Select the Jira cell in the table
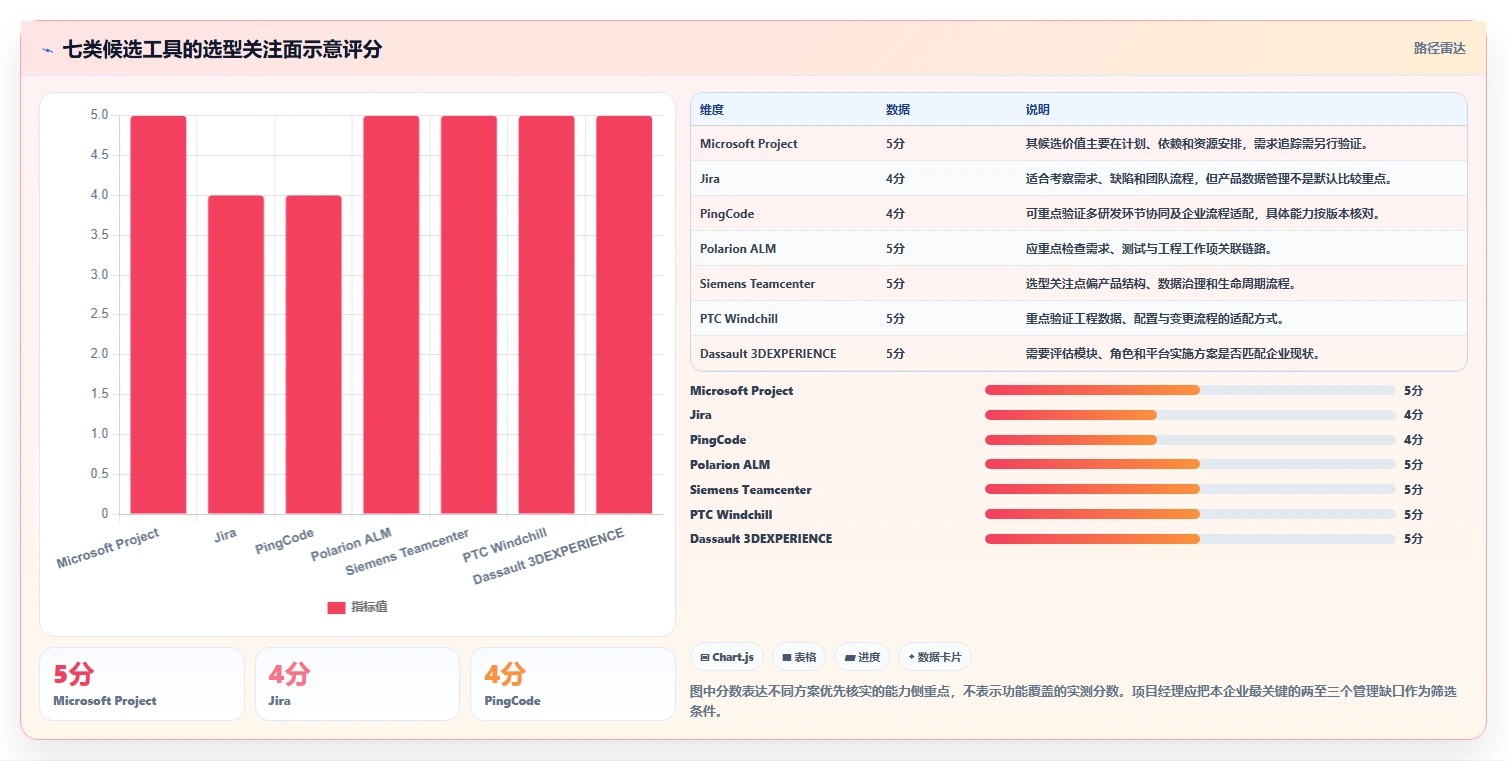 click(x=710, y=179)
